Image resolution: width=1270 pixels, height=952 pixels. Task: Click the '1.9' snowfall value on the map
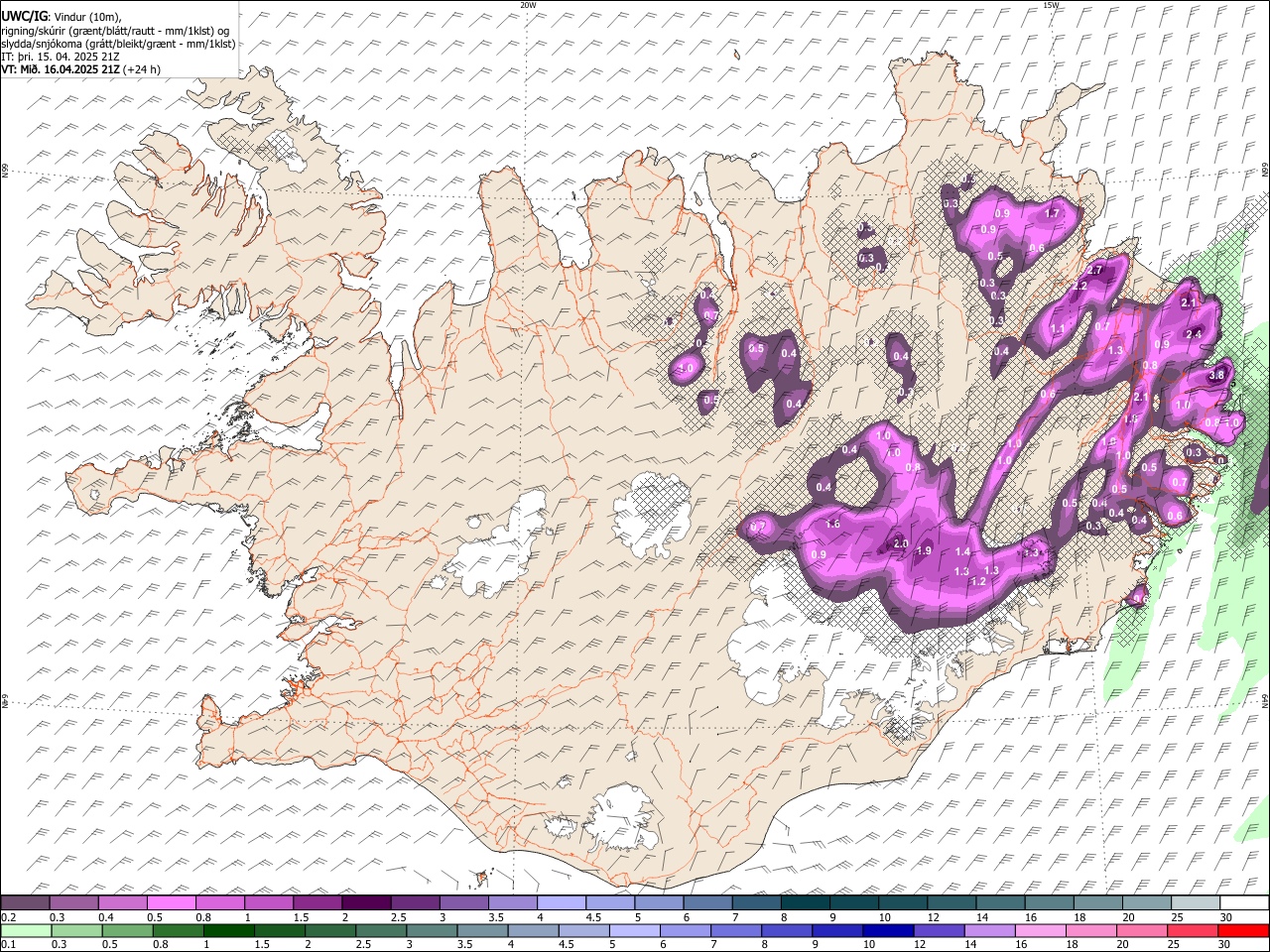(925, 550)
